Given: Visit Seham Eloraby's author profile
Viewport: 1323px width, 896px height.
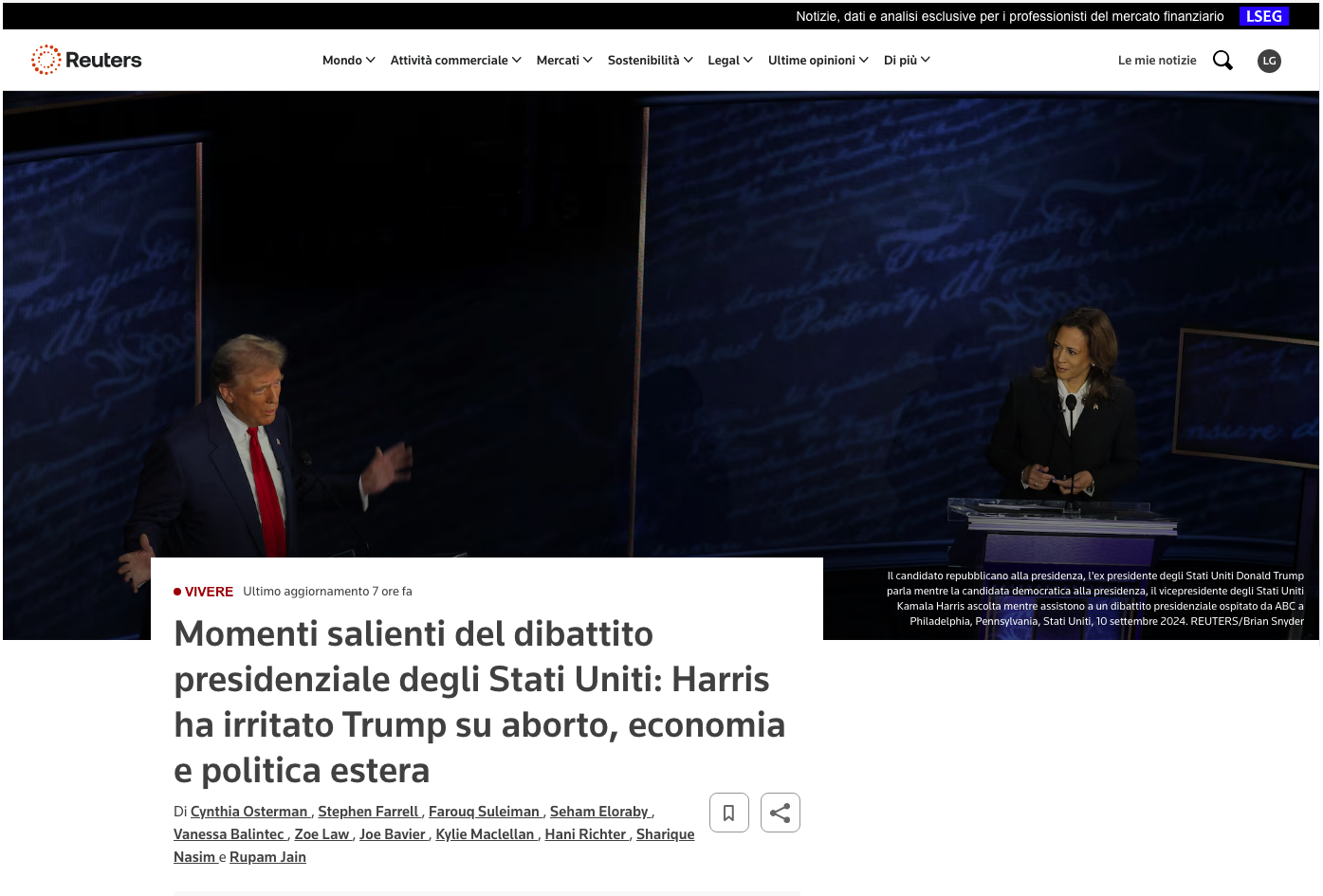Looking at the screenshot, I should [599, 812].
